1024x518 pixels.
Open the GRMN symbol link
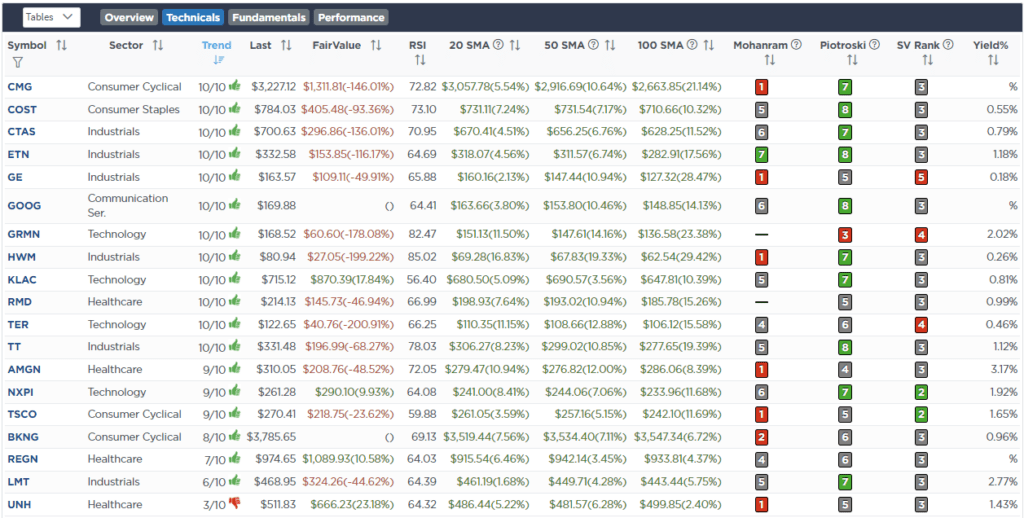pos(24,234)
